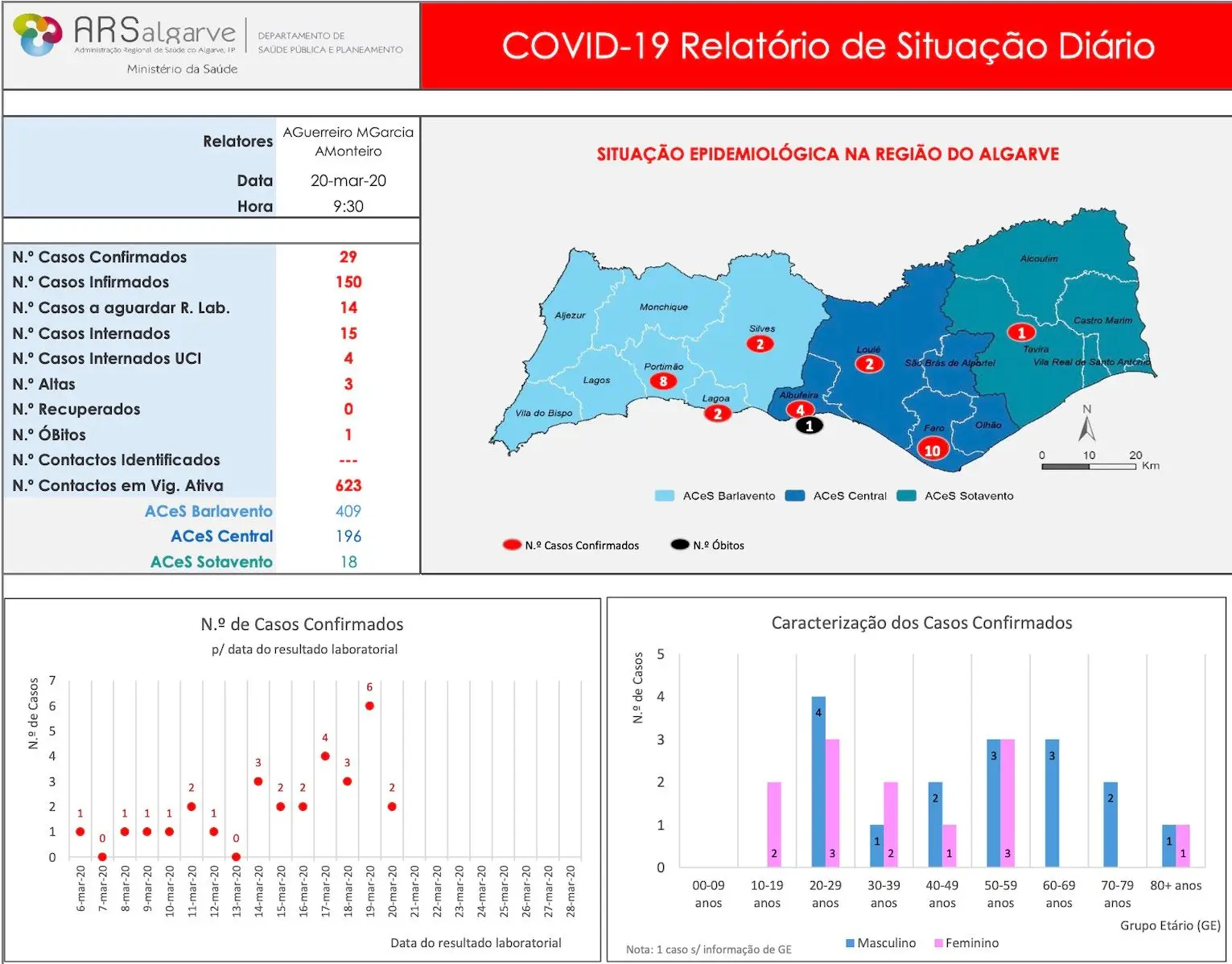Image resolution: width=1232 pixels, height=964 pixels.
Task: Select the red marker on Silves
Action: pos(760,344)
